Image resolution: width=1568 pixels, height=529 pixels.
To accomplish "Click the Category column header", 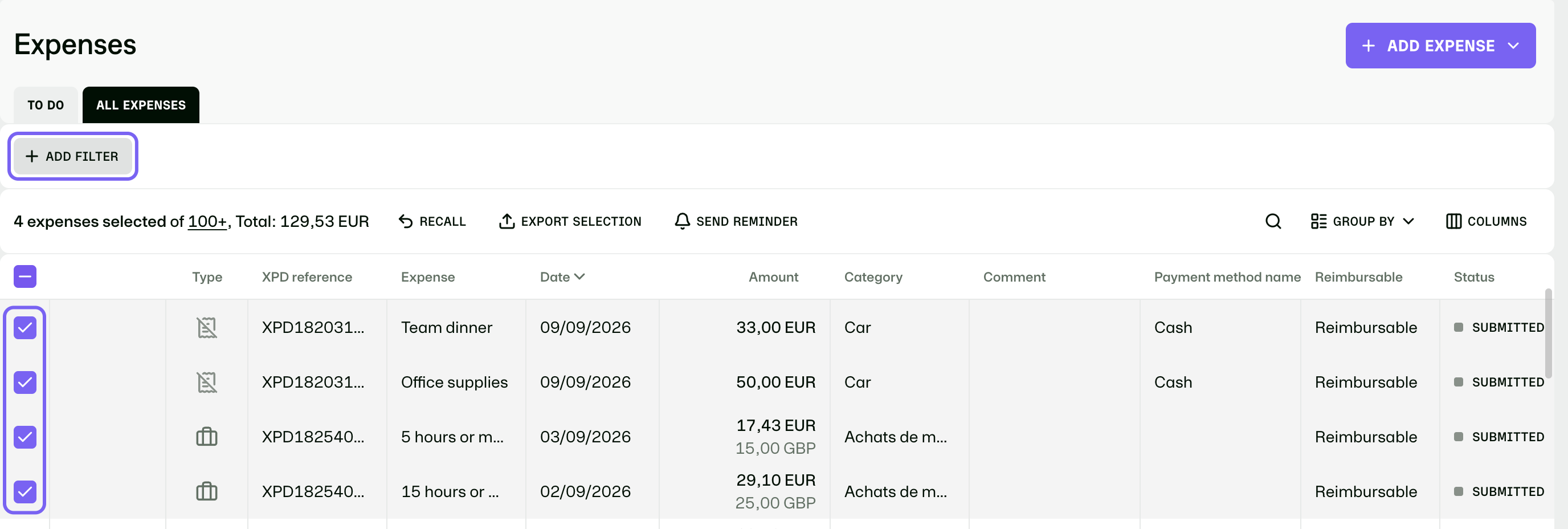I will click(873, 277).
